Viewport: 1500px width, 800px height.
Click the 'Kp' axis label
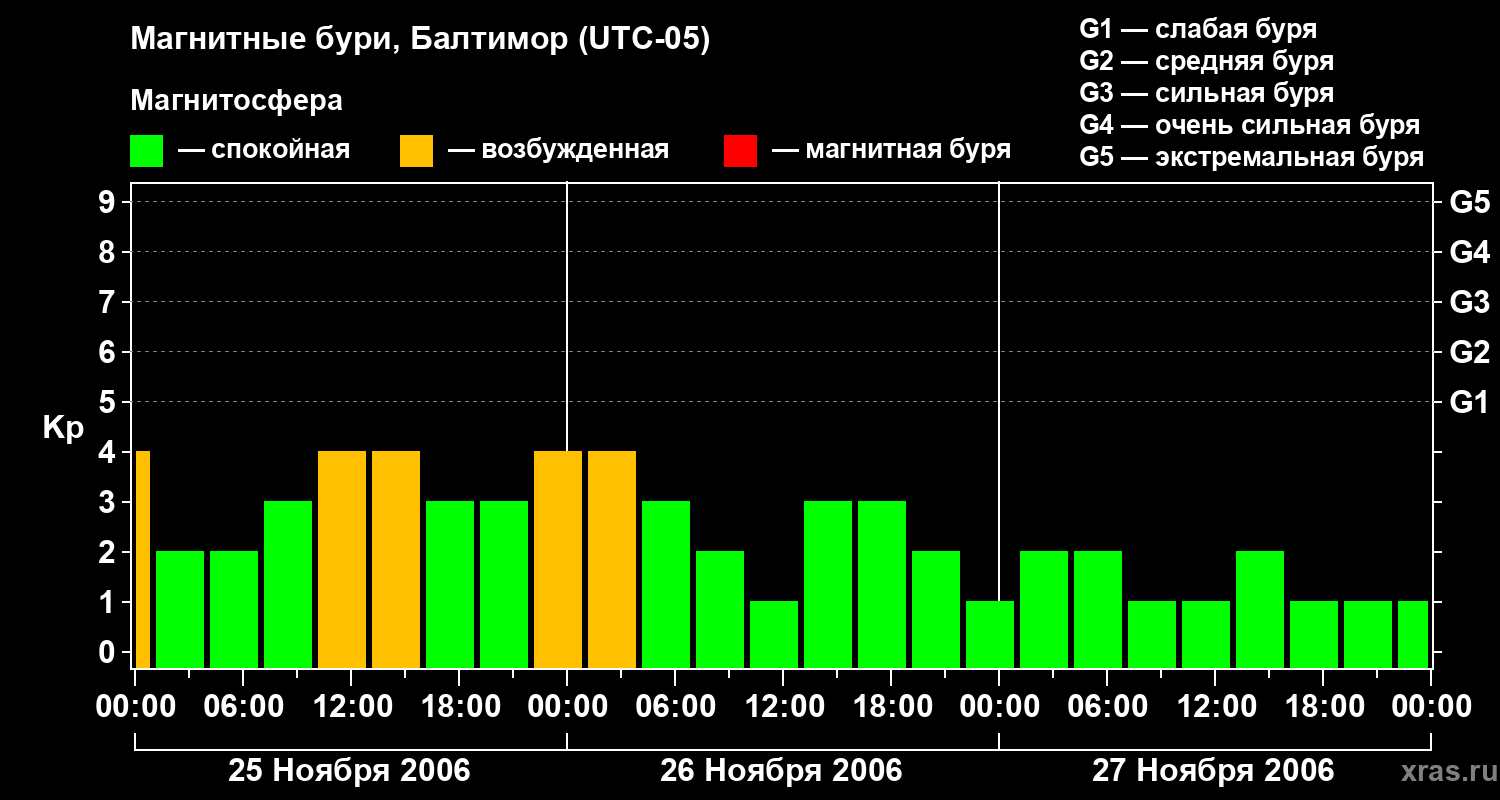tap(63, 428)
